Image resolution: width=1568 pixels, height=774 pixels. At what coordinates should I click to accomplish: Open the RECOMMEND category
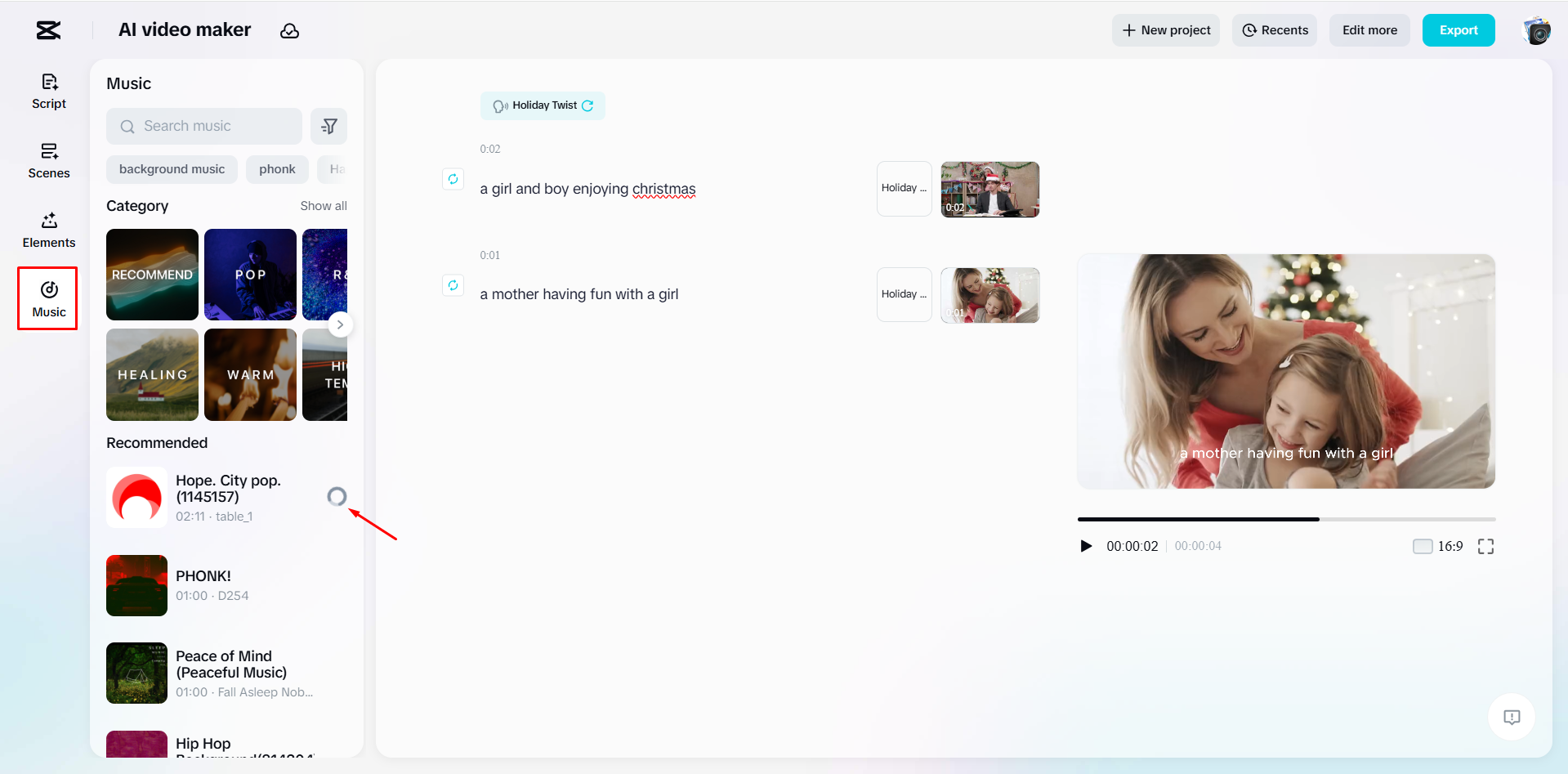(152, 275)
